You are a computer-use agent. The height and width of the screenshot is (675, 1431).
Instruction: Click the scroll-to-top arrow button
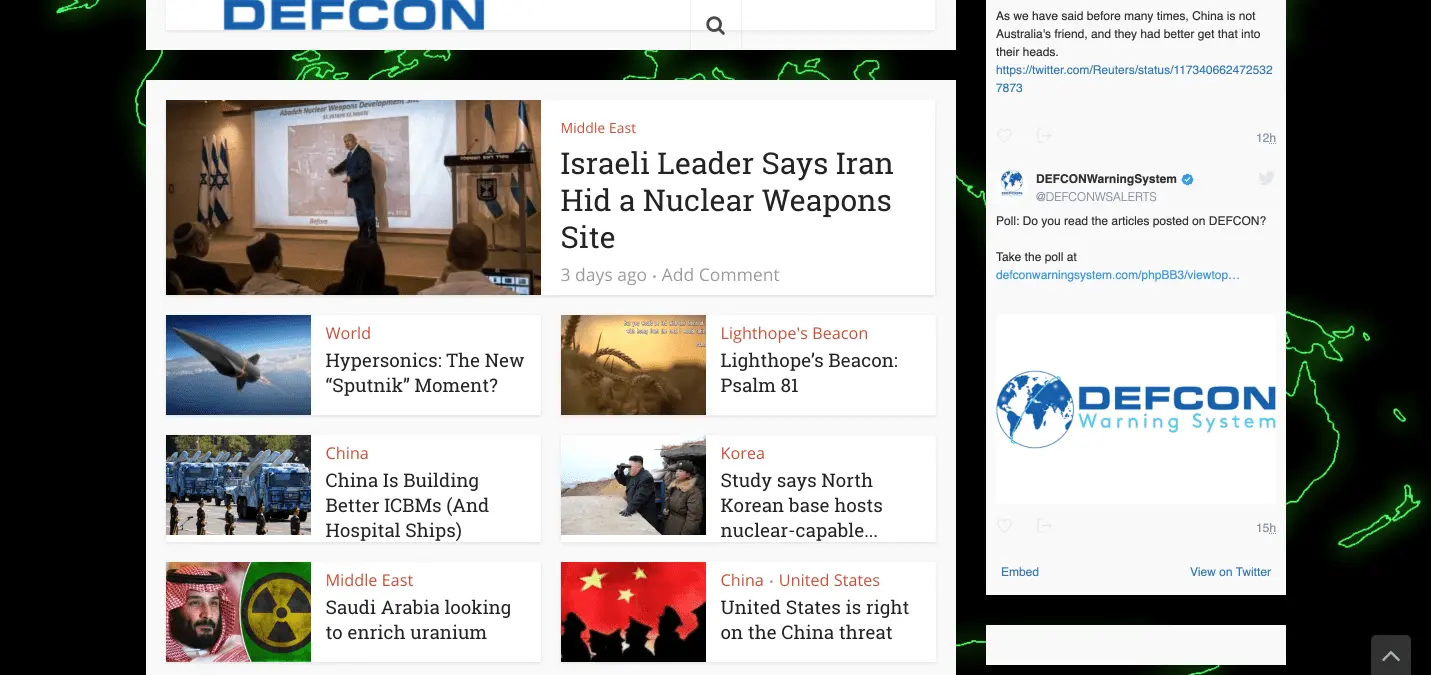(x=1391, y=656)
